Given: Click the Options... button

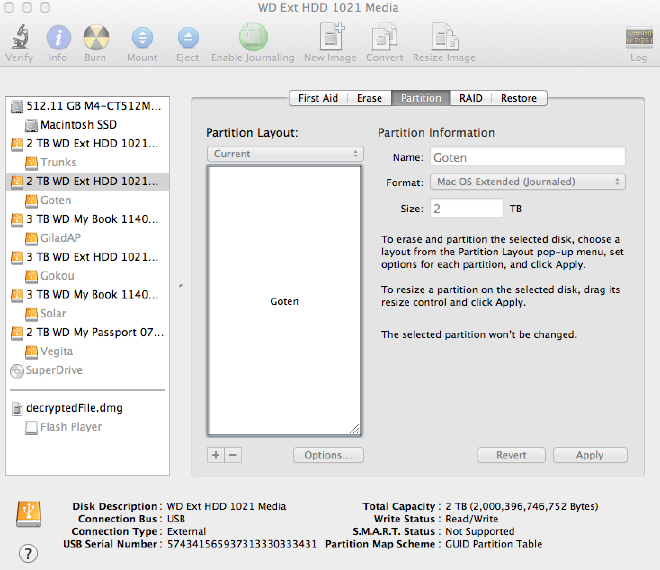Looking at the screenshot, I should click(328, 455).
